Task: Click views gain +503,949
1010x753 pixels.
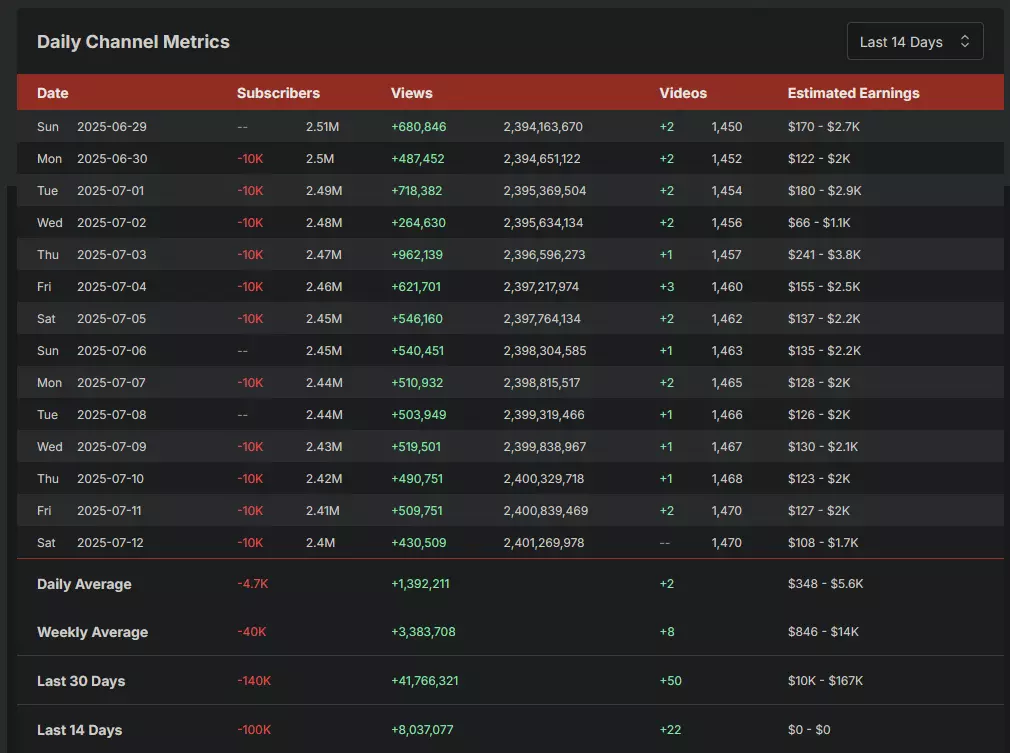Action: point(419,414)
